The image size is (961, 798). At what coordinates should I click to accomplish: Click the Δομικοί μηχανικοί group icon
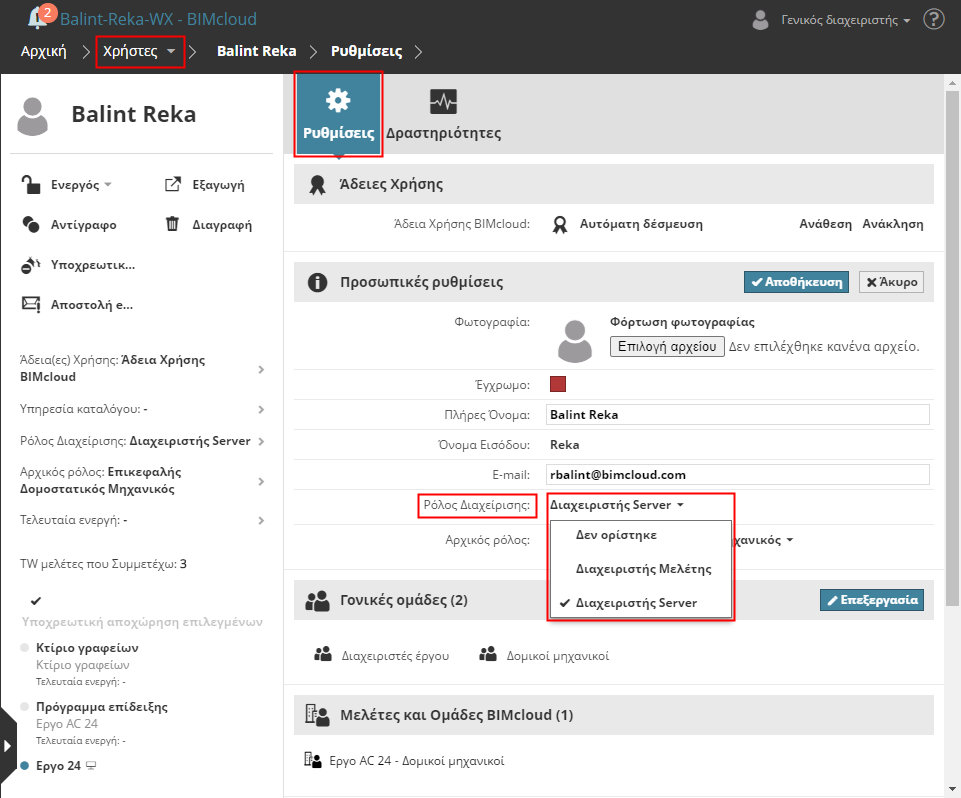[x=488, y=655]
